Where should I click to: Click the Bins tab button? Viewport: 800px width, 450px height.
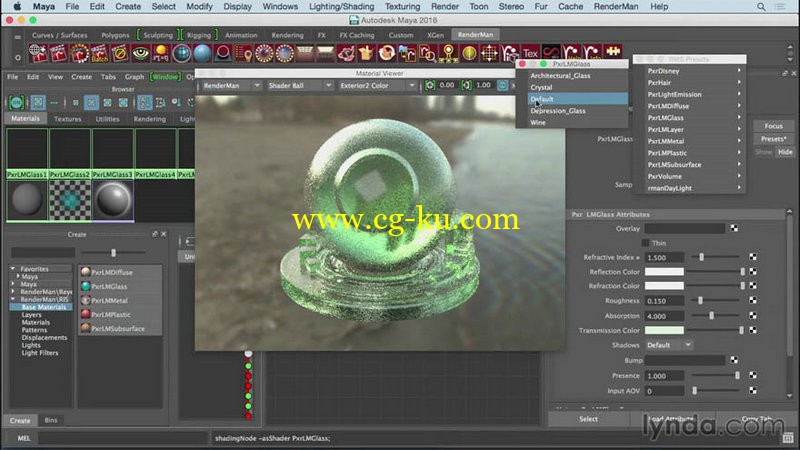pyautogui.click(x=51, y=420)
